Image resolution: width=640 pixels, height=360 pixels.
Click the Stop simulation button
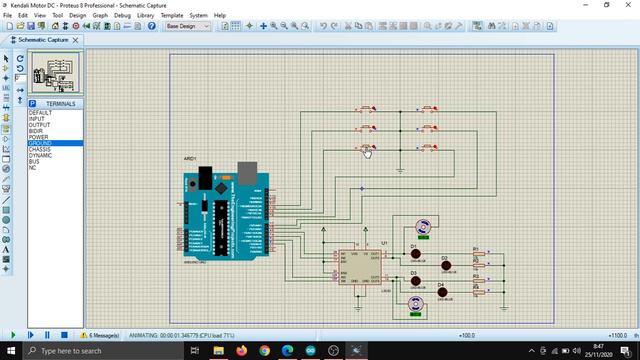tap(64, 335)
